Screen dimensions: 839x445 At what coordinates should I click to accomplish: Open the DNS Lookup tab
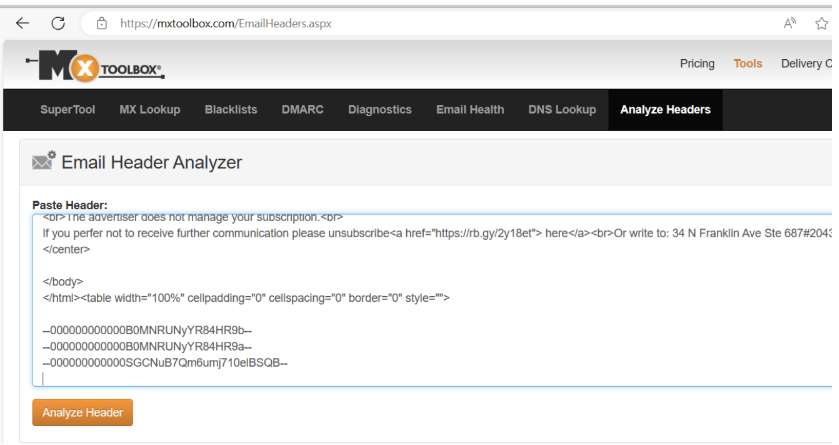(x=562, y=110)
